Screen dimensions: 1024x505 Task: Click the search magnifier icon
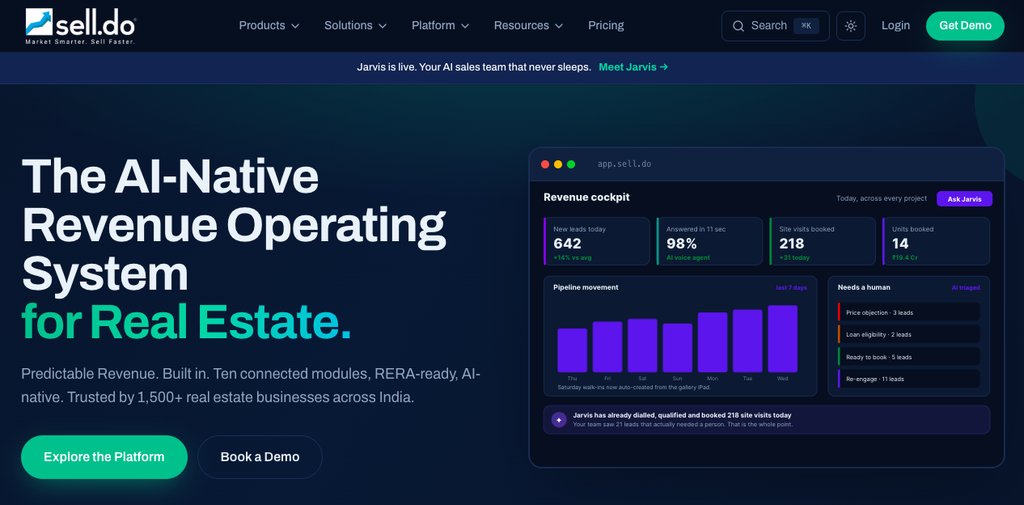739,26
